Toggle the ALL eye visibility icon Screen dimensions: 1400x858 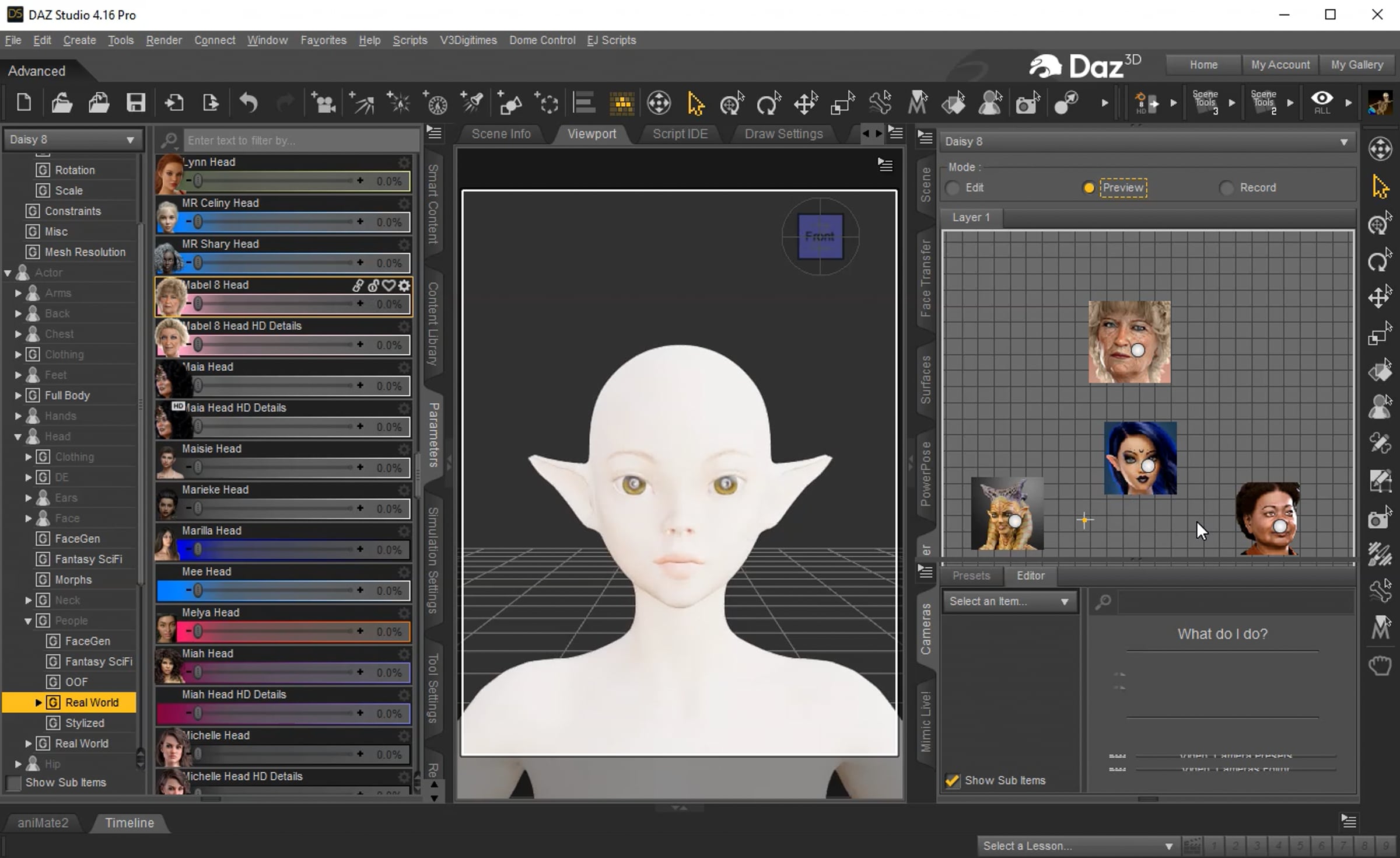click(x=1322, y=102)
